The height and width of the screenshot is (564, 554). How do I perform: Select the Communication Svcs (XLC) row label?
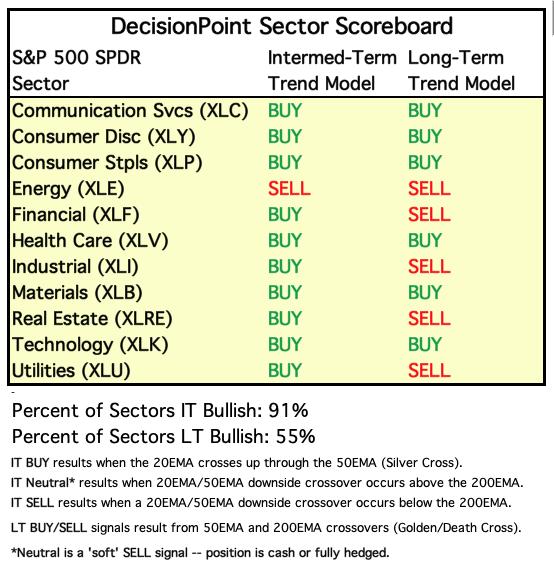[x=130, y=111]
